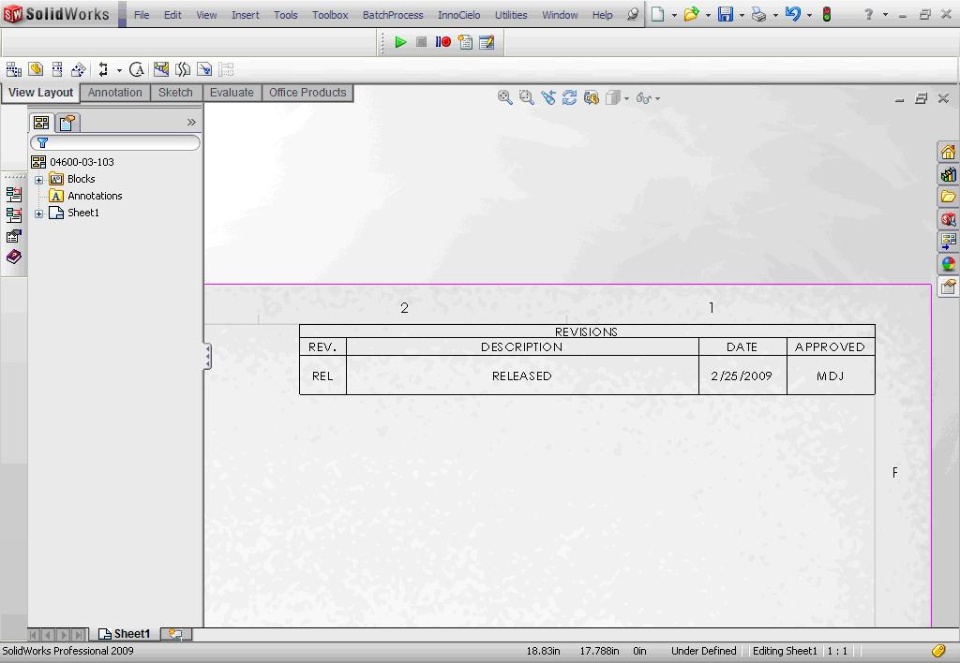Click the 3D drawing view icon
This screenshot has width=960, height=663.
click(x=591, y=98)
